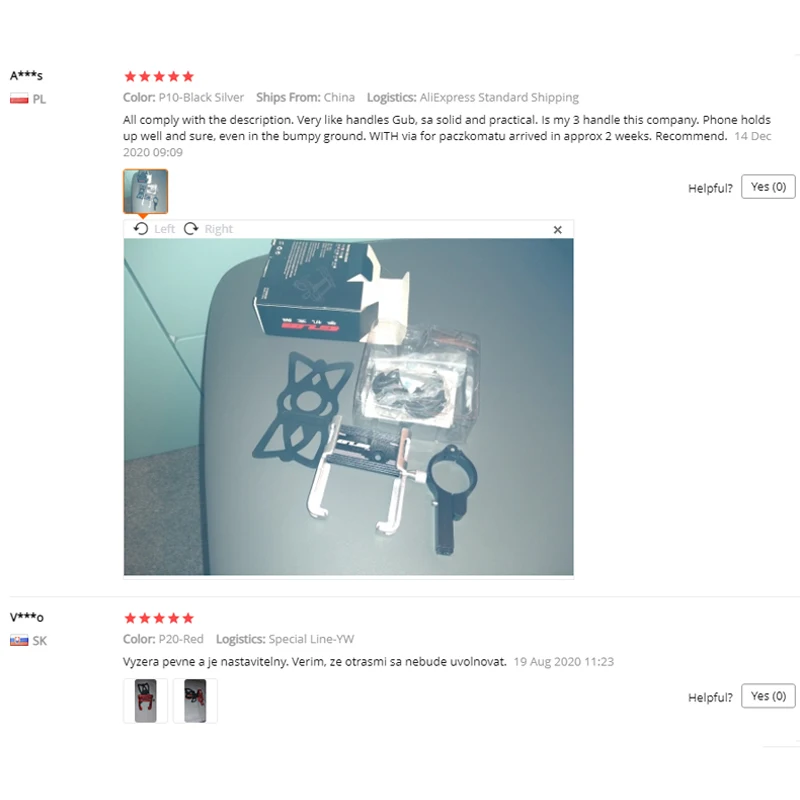Mark A***s review as helpful
Viewport: 800px width, 800px height.
tap(768, 187)
